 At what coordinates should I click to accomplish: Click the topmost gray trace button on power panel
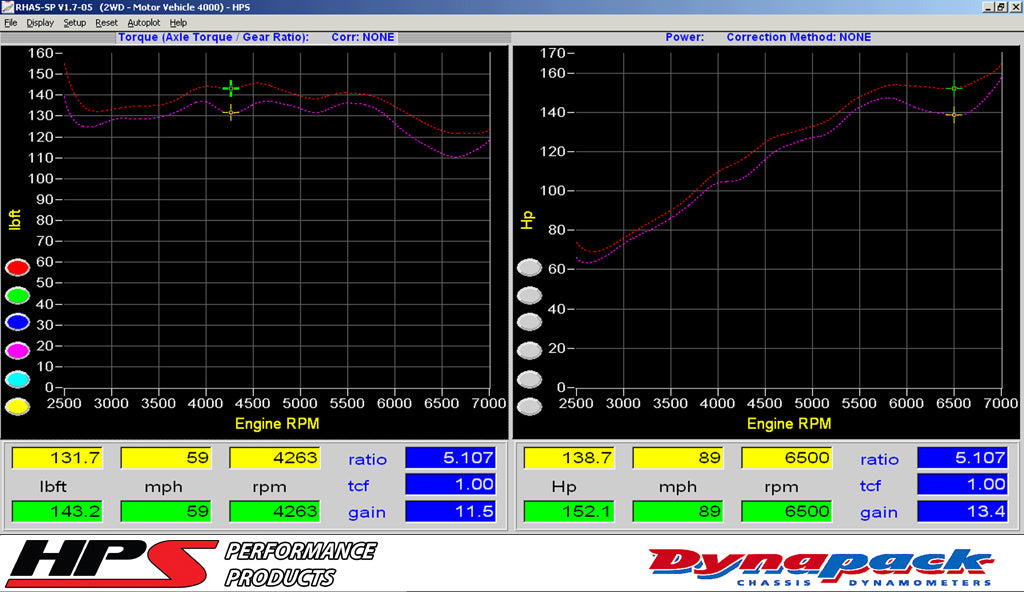coord(530,267)
